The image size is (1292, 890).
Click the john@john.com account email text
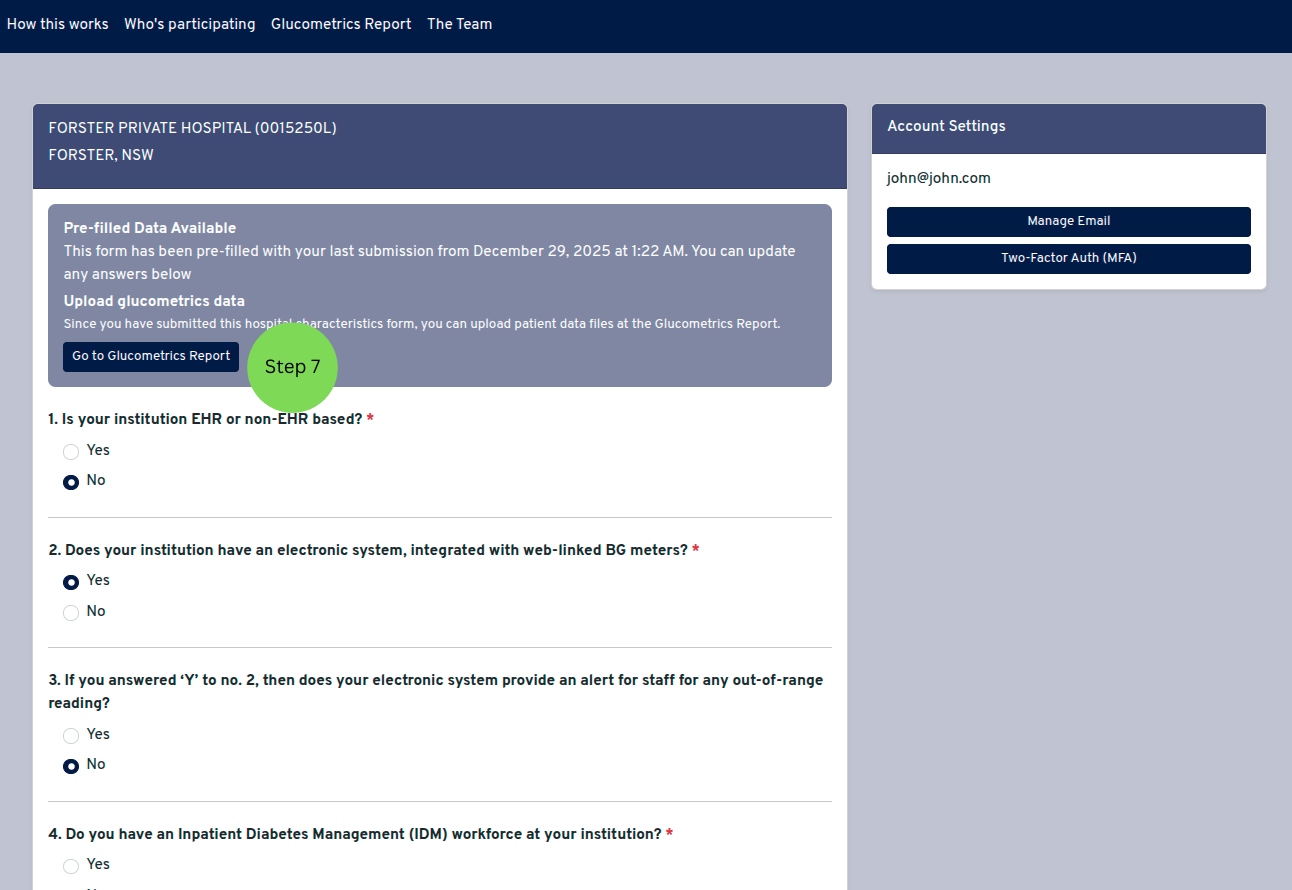[x=938, y=178]
